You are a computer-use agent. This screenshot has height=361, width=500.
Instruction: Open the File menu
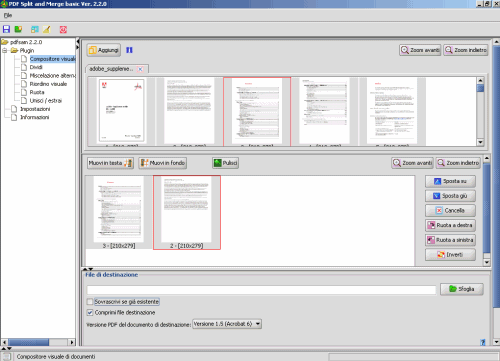[8, 15]
